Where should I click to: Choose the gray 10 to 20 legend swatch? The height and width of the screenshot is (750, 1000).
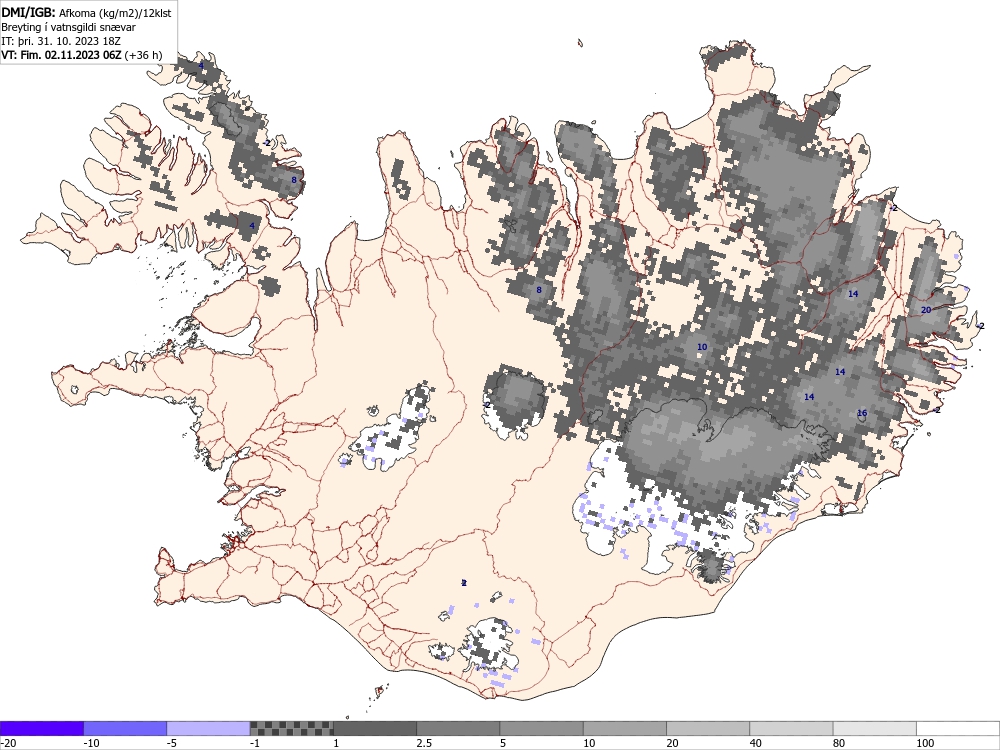[x=624, y=728]
